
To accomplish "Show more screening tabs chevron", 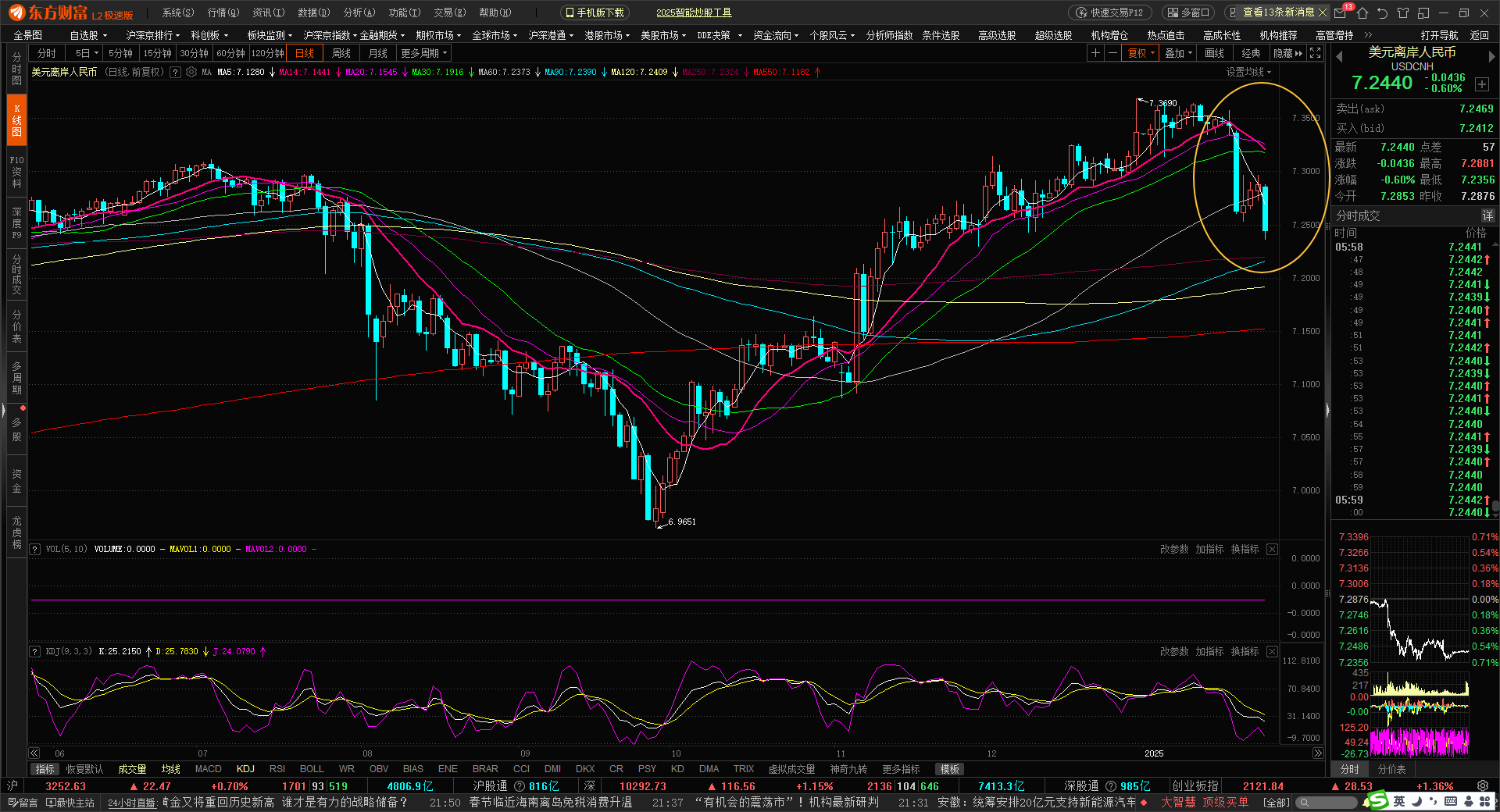I will pyautogui.click(x=1368, y=35).
